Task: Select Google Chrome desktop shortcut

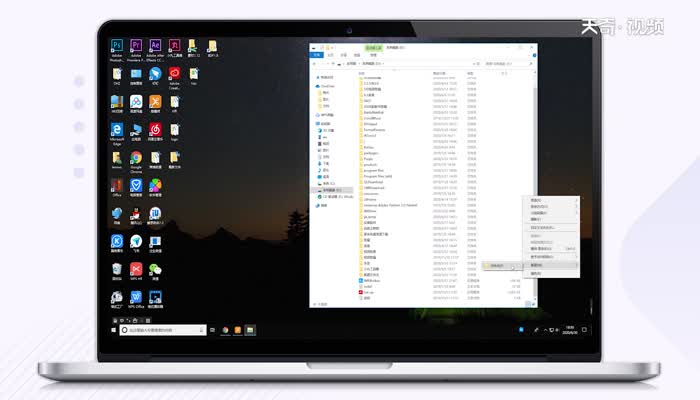Action: click(136, 161)
